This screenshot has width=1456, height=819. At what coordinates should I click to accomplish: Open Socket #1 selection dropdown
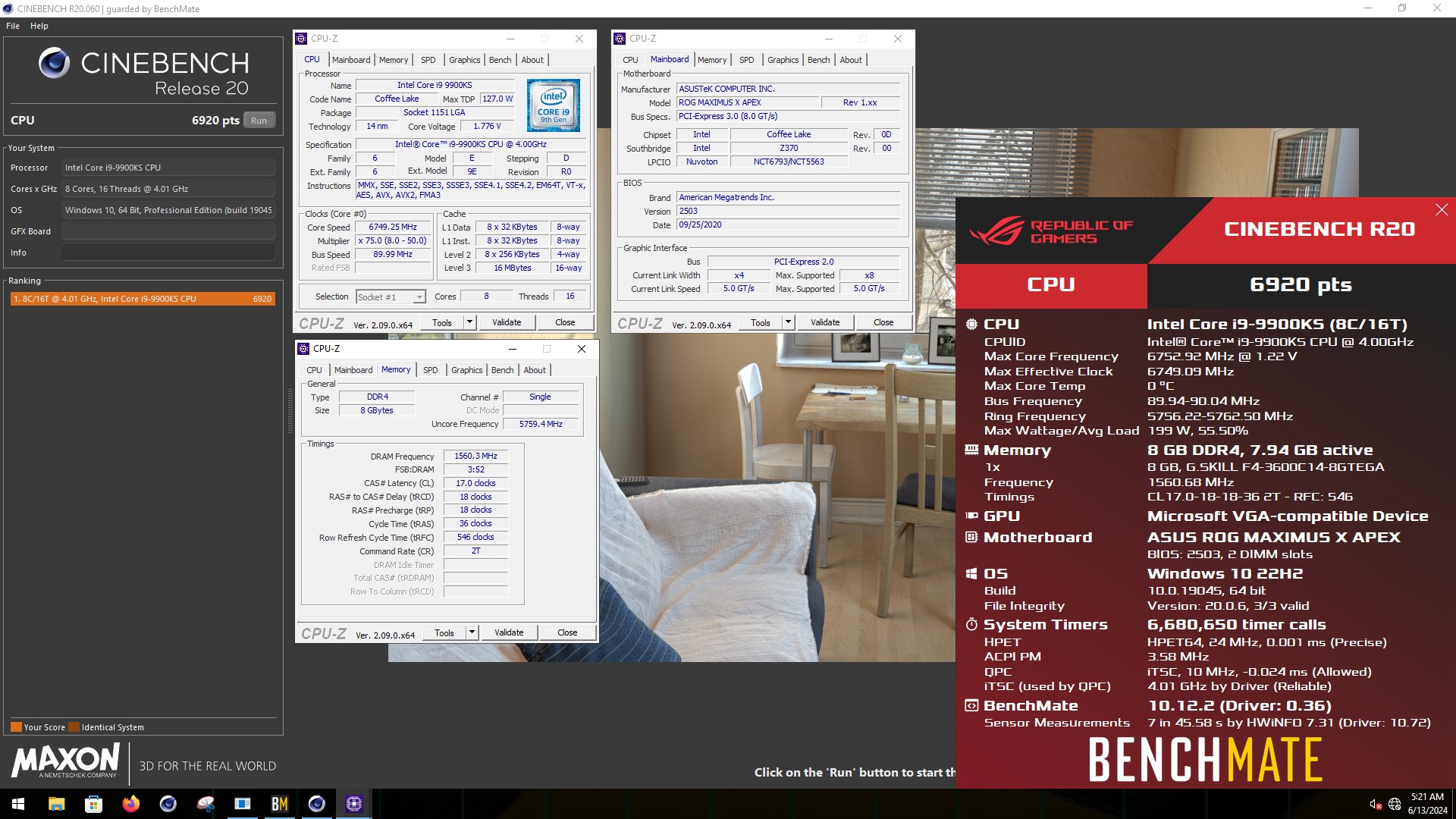(x=391, y=297)
